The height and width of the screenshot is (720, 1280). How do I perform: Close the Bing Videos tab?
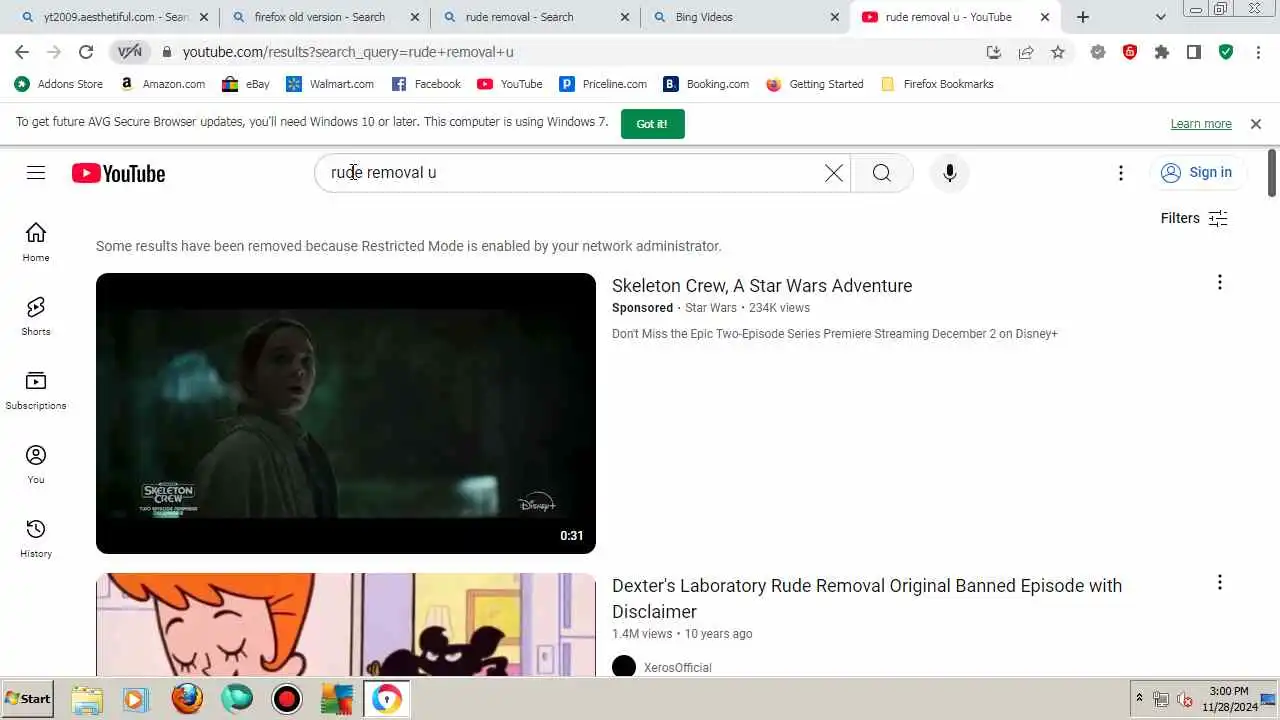(x=835, y=17)
